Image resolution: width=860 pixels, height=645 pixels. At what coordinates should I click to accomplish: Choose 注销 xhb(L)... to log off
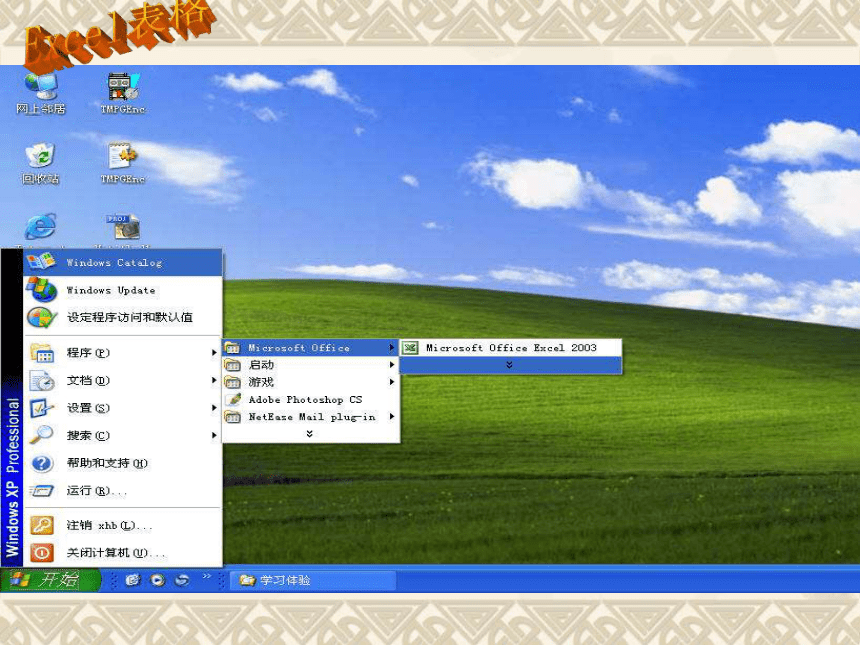coord(123,525)
